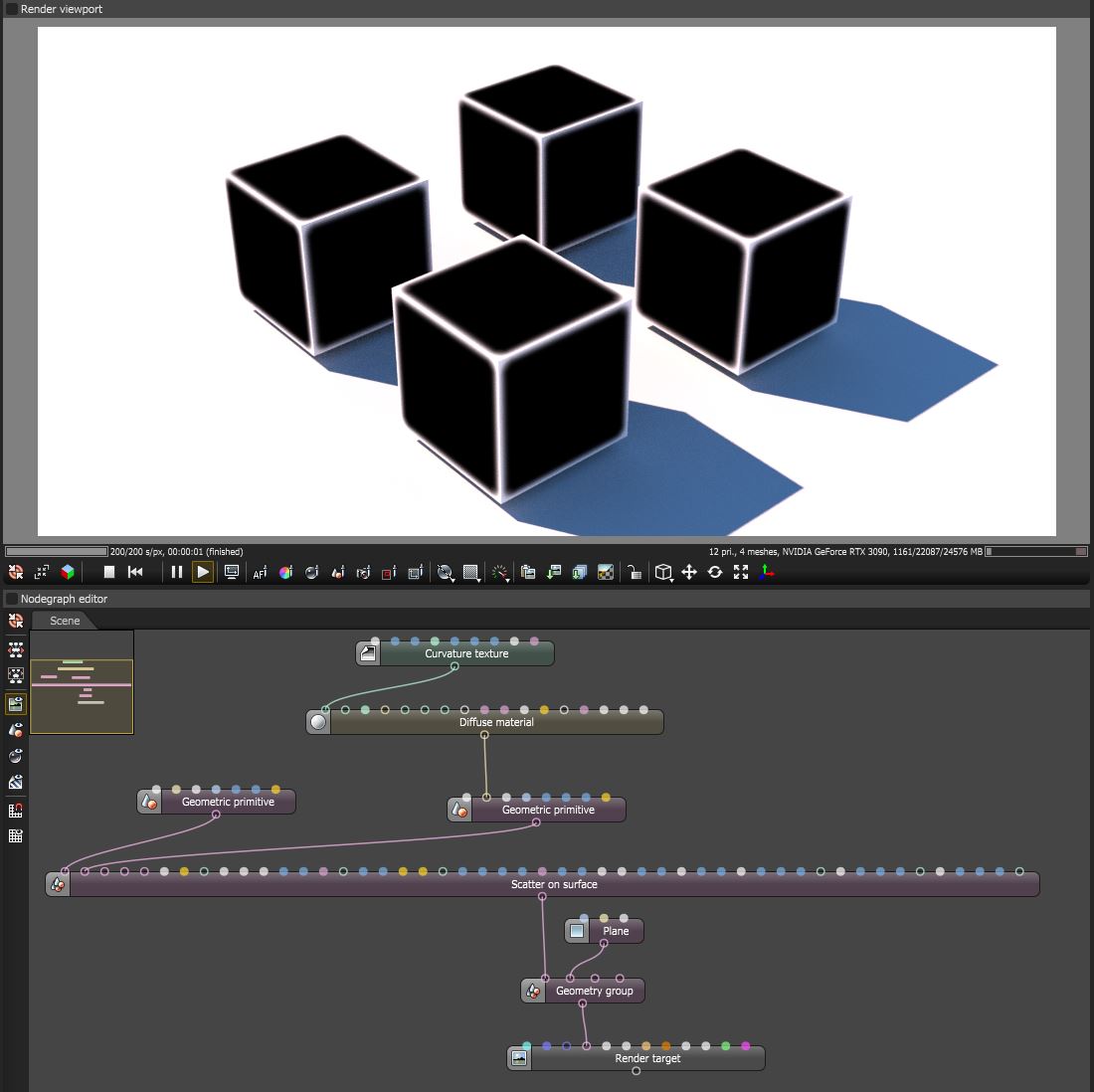
Task: Toggle the world coordinate axis display
Action: [767, 572]
